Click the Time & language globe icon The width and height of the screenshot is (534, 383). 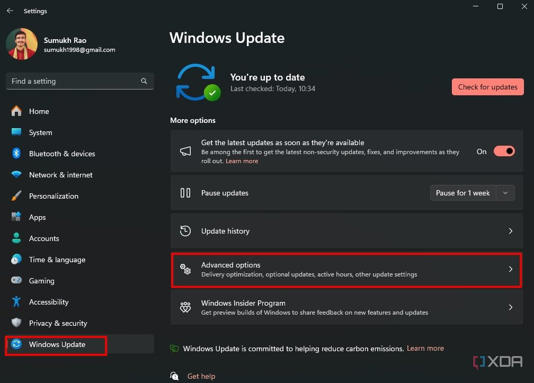tap(16, 259)
